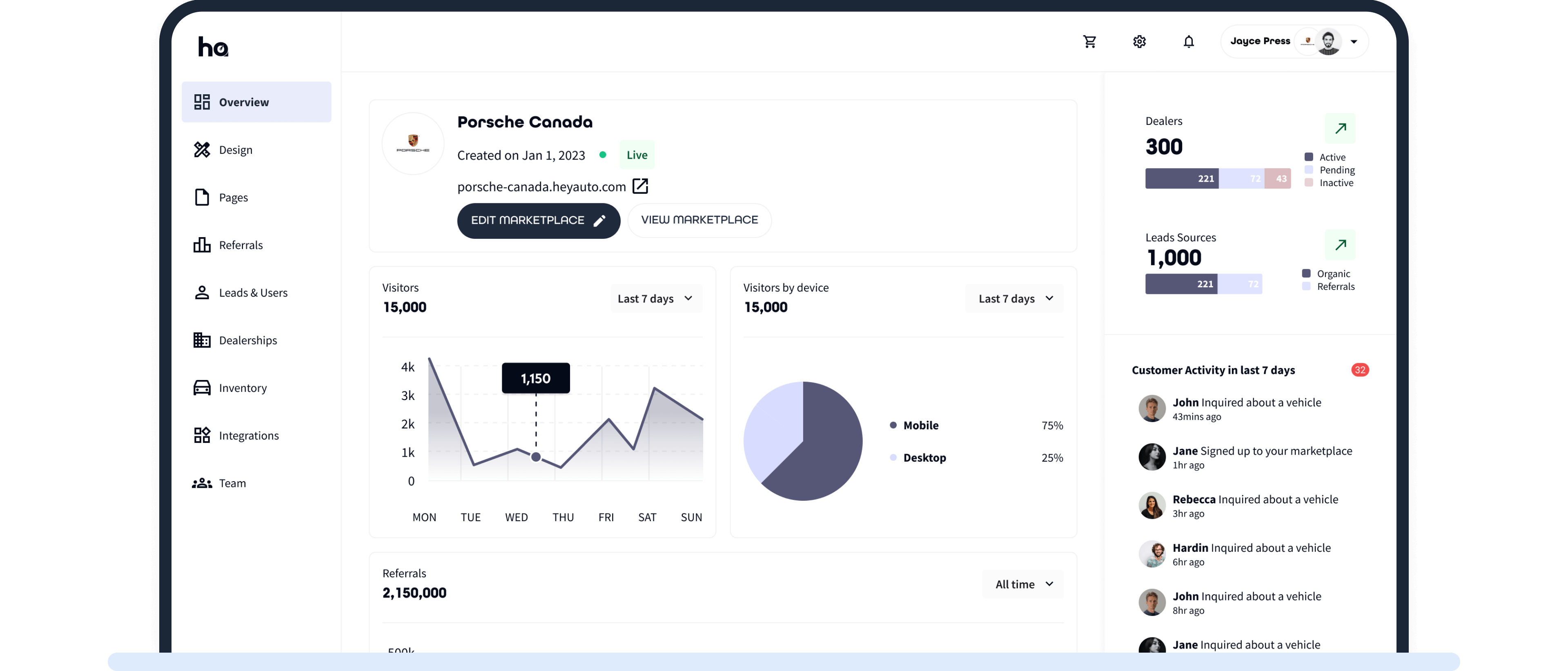The image size is (1568, 671).
Task: Open marketplace URL external link icon
Action: click(x=640, y=186)
